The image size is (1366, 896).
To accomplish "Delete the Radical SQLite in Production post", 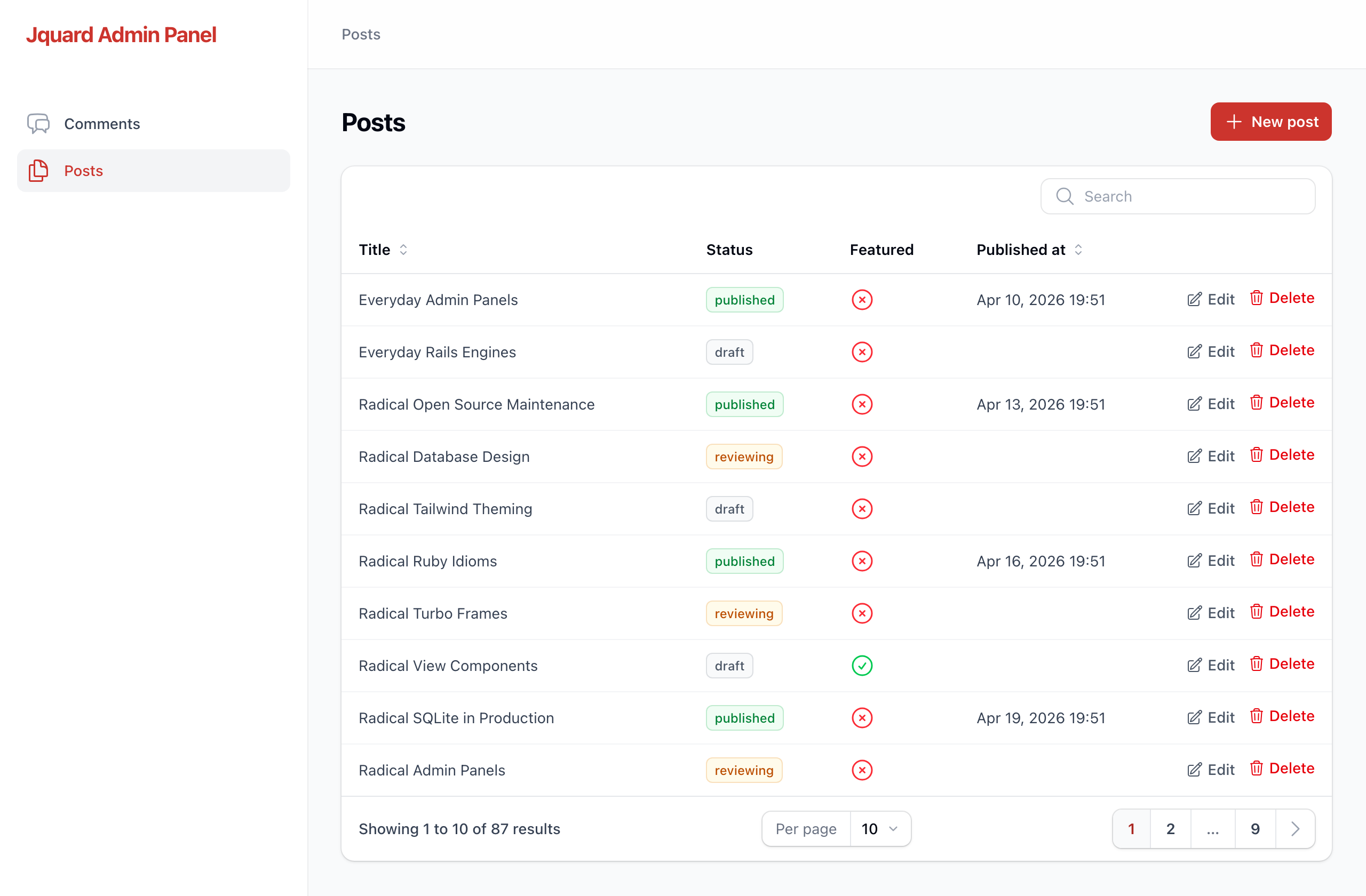I will [x=1282, y=715].
